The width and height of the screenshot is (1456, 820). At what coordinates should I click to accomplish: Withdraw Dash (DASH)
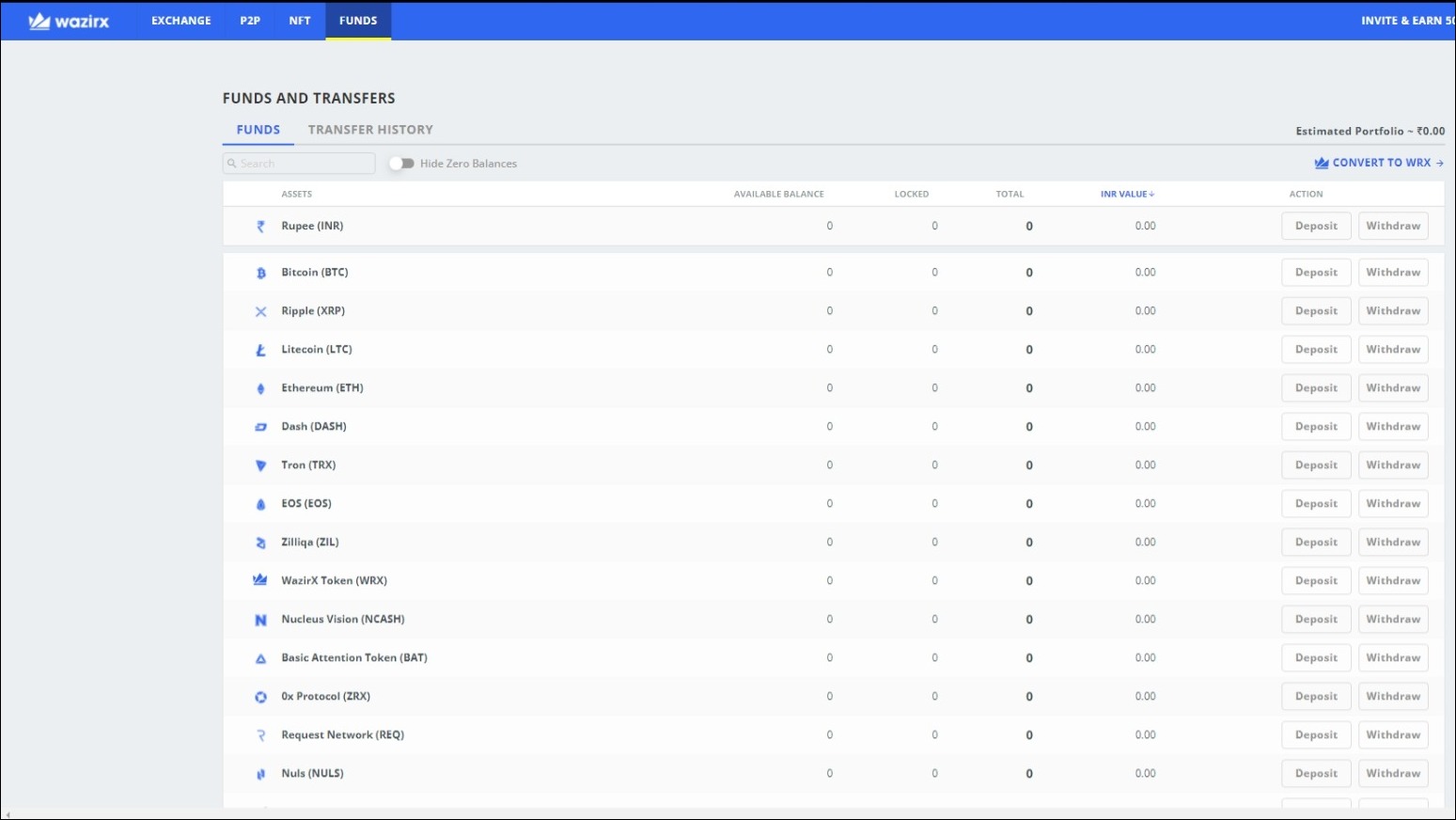click(1393, 427)
